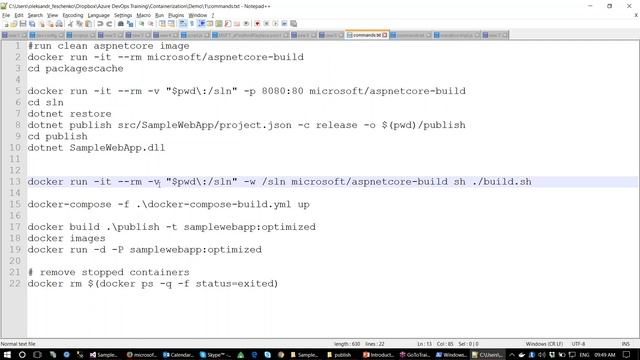Open Find with the binoculars icon
Viewport: 640px width, 360px height.
pyautogui.click(x=121, y=24)
